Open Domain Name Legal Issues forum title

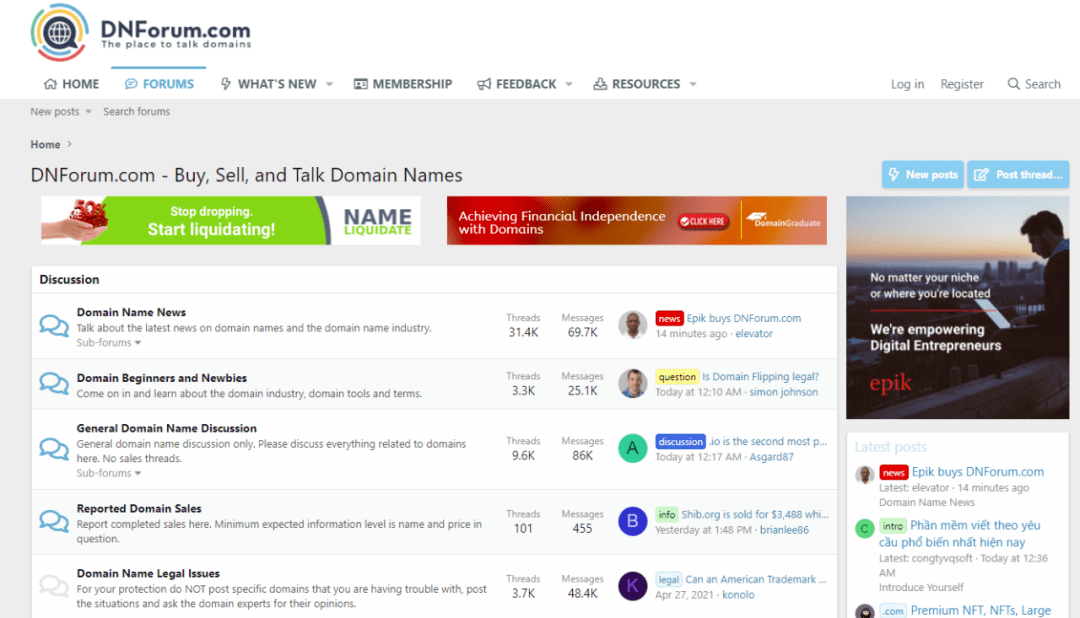[x=147, y=573]
